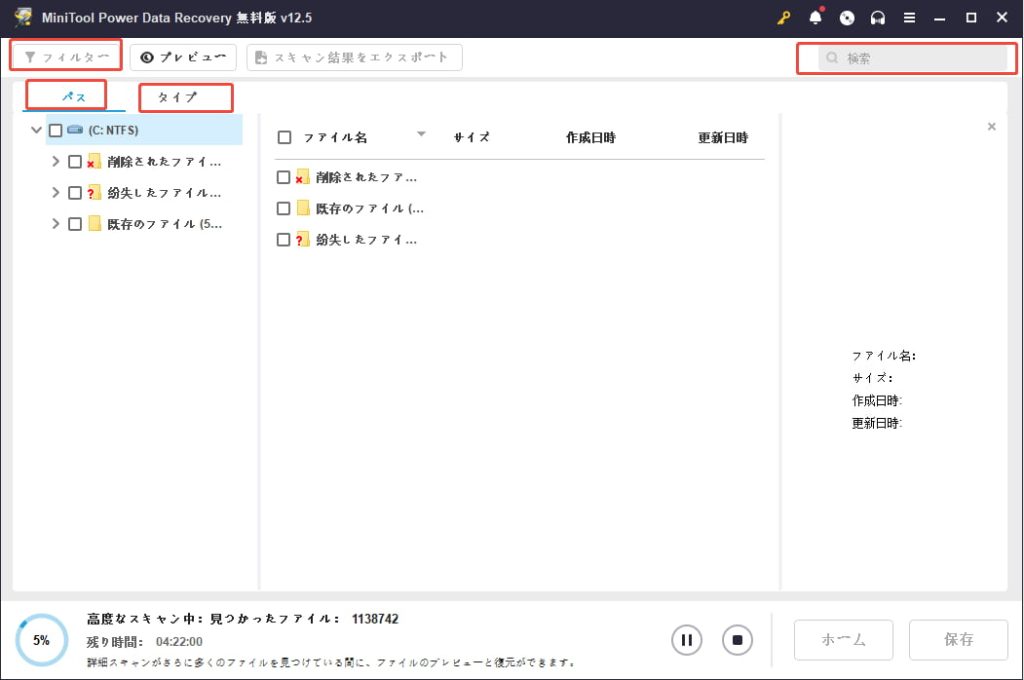Click the 1138742 found files count
The image size is (1024, 680).
pyautogui.click(x=375, y=619)
